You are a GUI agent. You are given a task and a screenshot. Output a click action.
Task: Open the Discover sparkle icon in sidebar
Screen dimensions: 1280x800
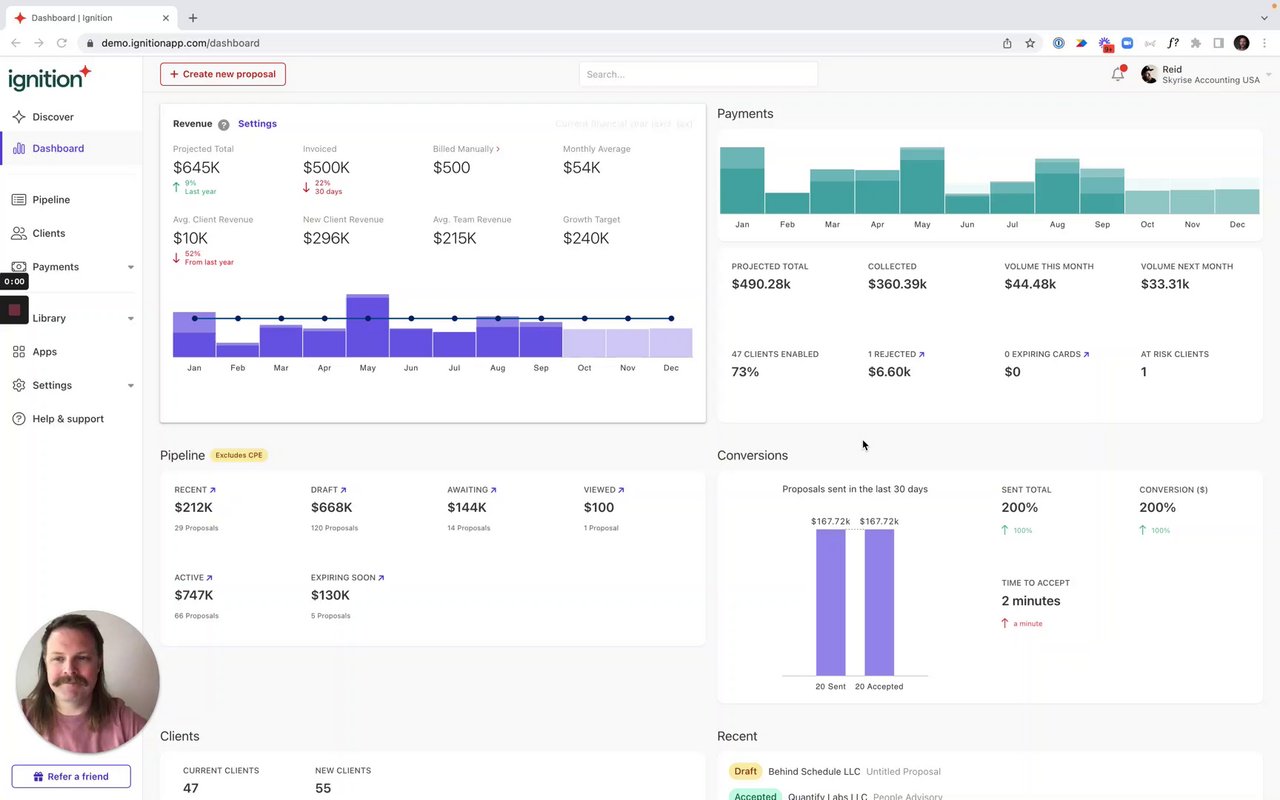pos(19,117)
